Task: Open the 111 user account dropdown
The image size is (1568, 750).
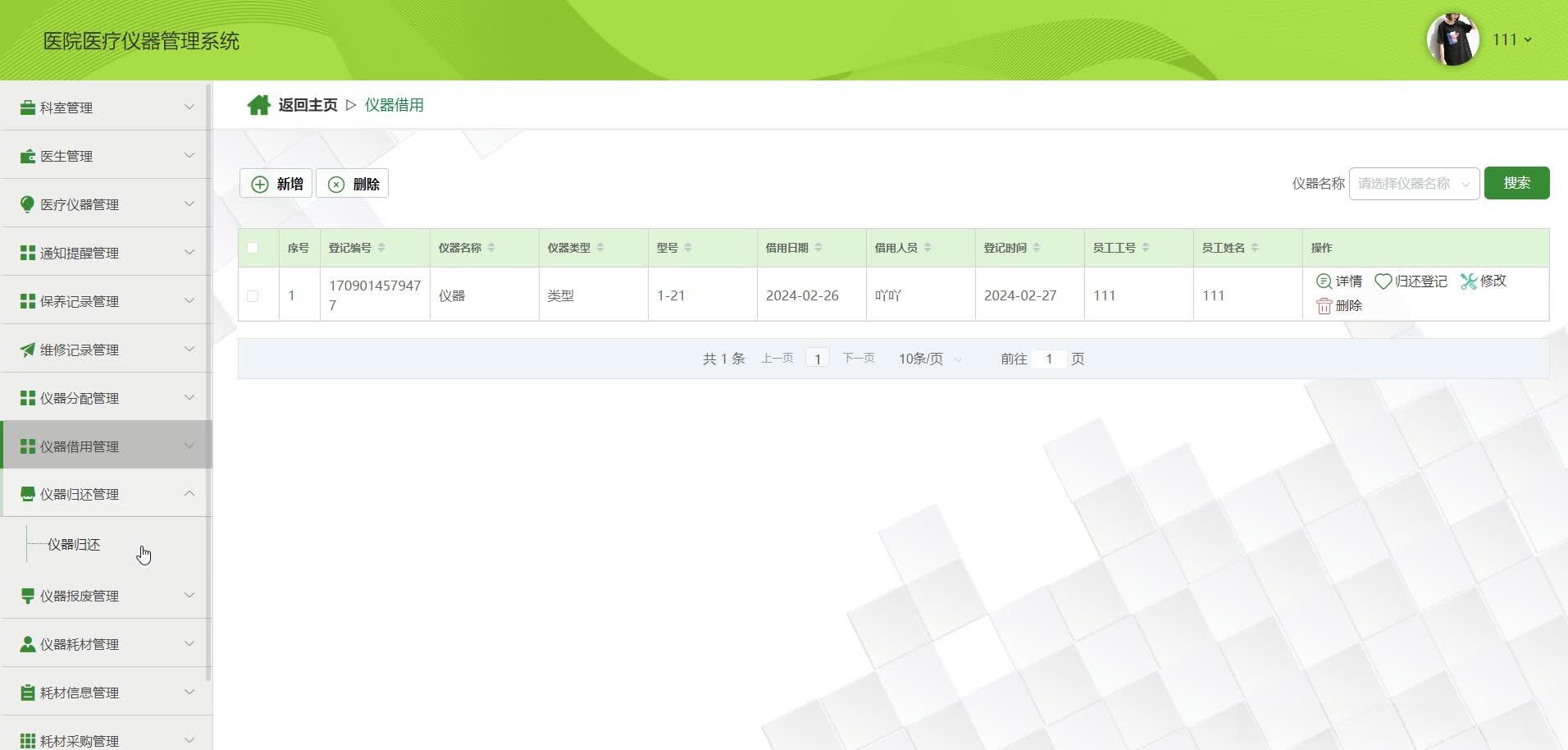Action: coord(1511,39)
